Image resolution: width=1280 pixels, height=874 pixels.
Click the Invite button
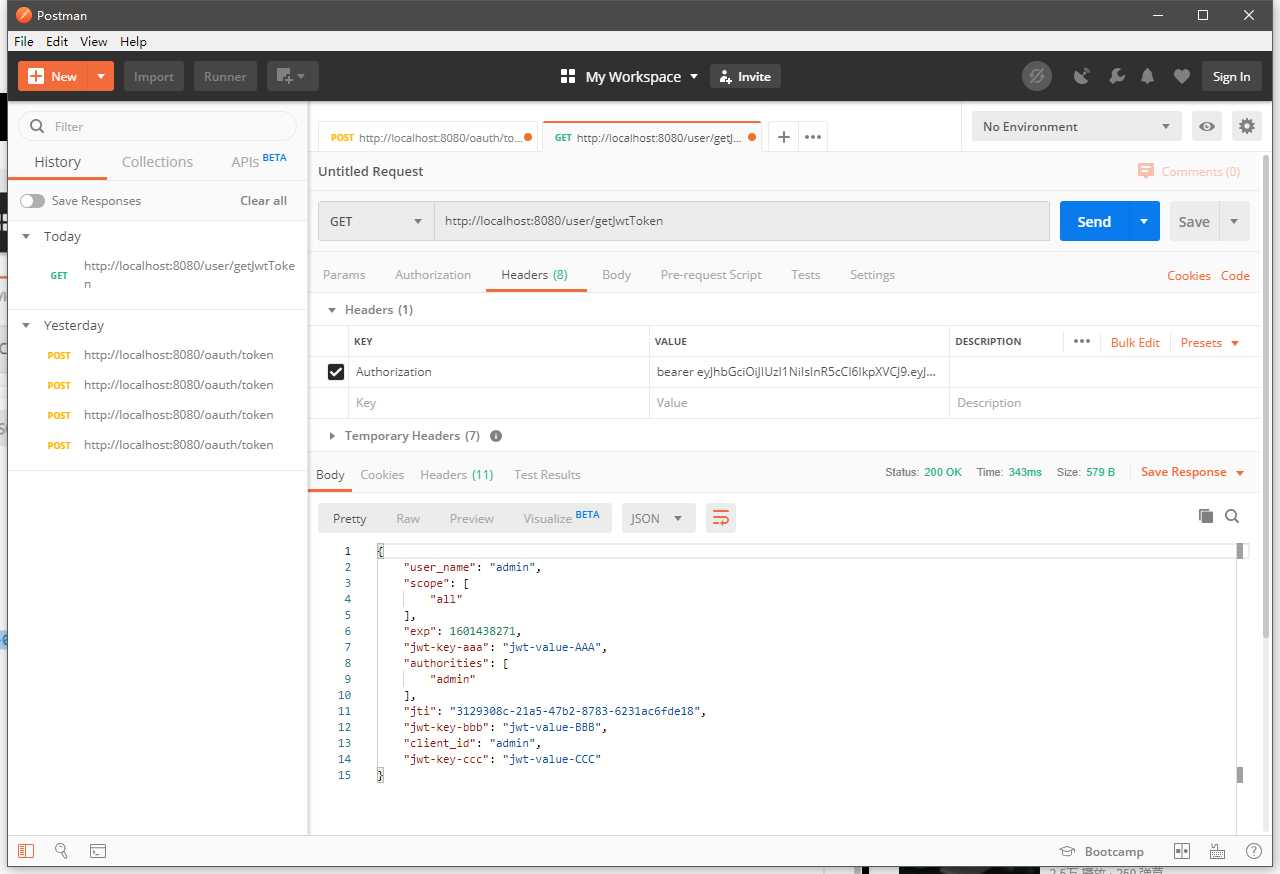point(745,76)
